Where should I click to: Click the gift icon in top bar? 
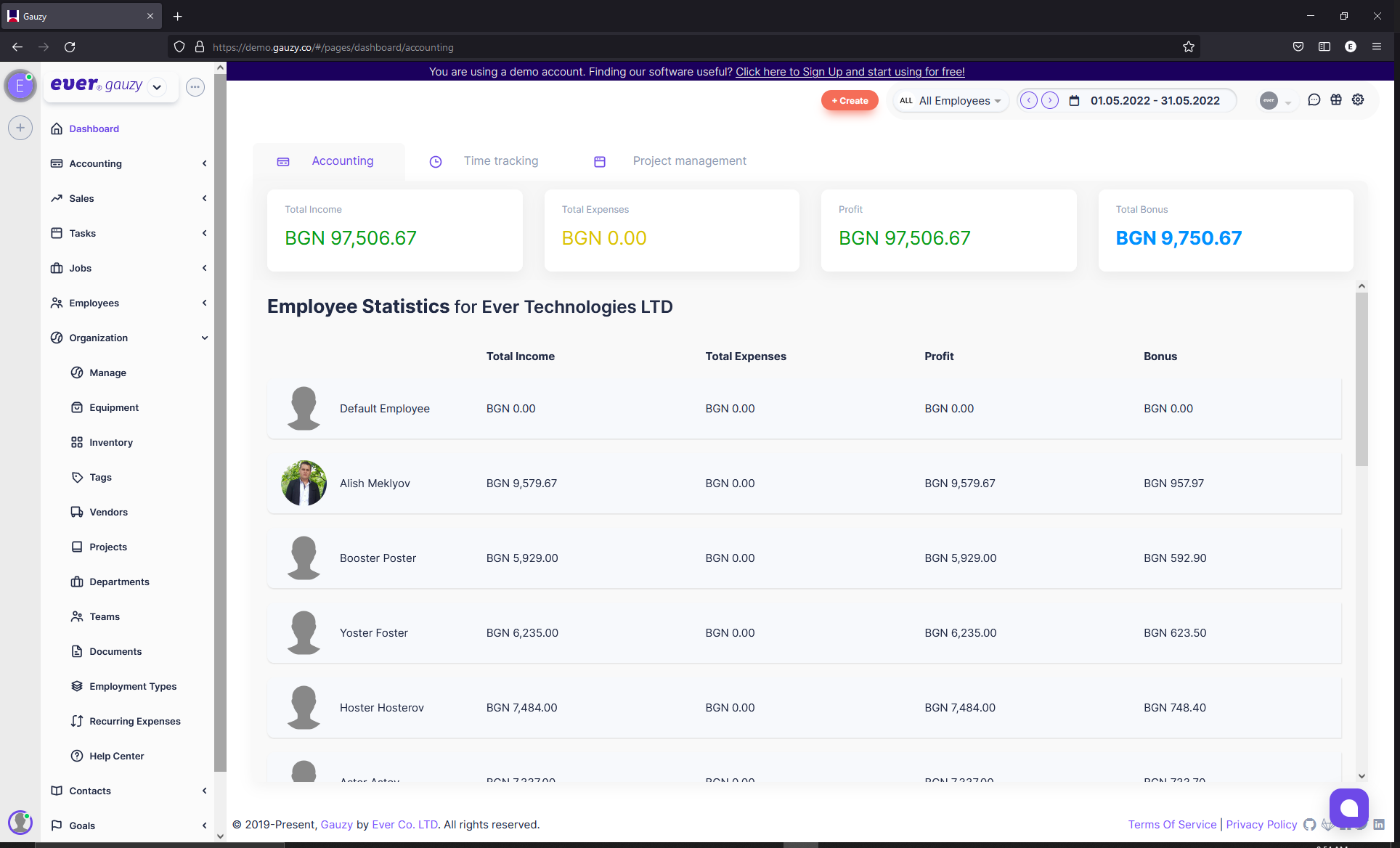(x=1336, y=100)
